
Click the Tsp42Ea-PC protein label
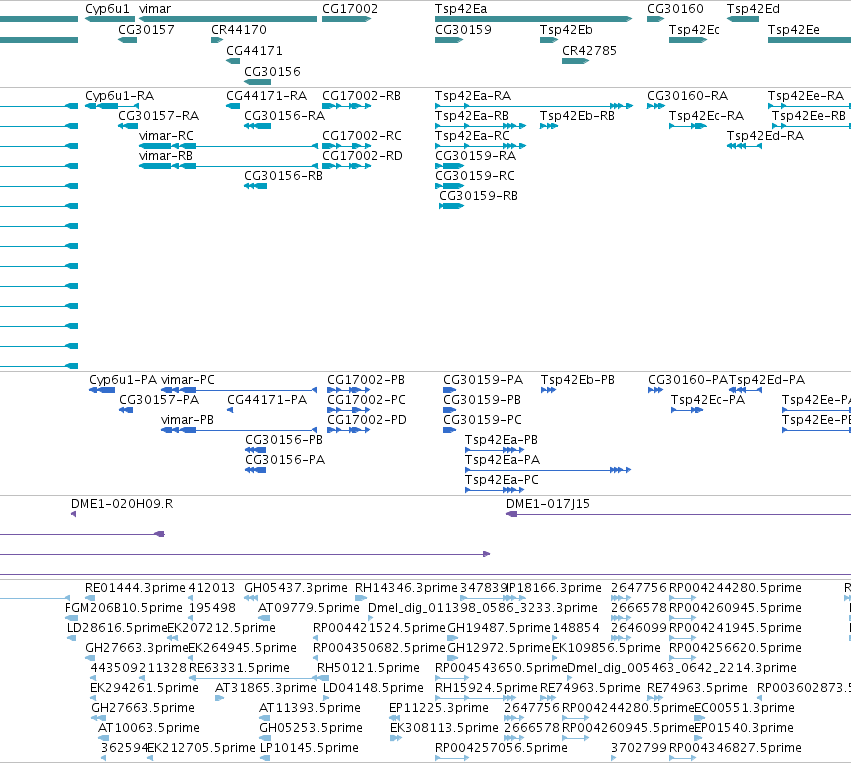coord(501,480)
